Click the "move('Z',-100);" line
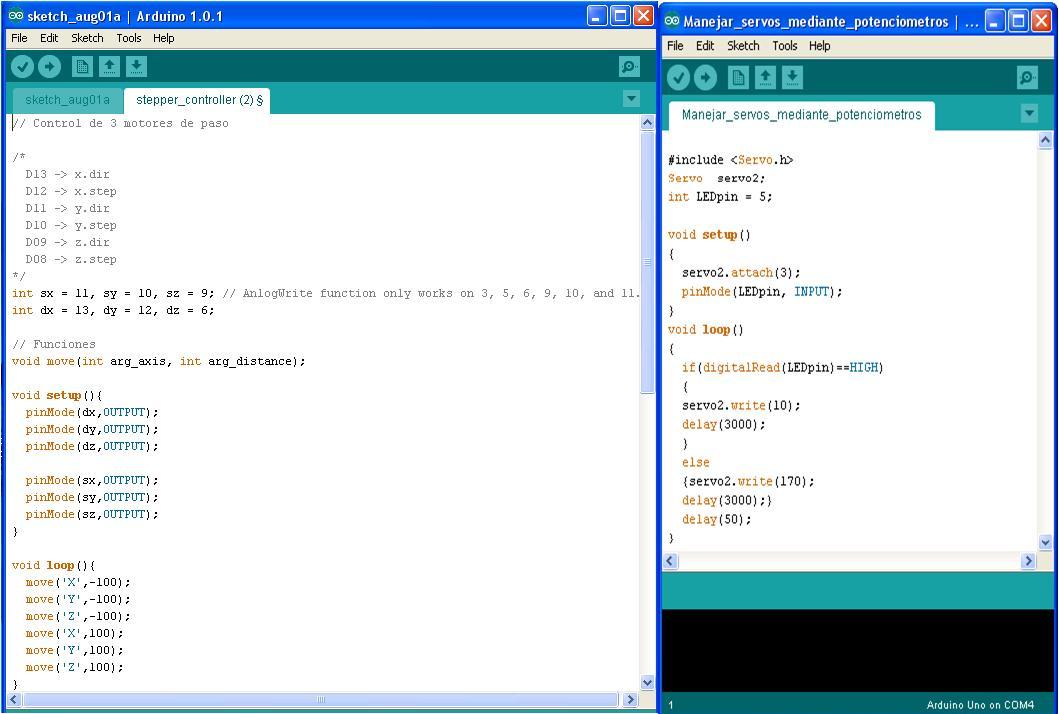The width and height of the screenshot is (1059, 714). coord(78,616)
